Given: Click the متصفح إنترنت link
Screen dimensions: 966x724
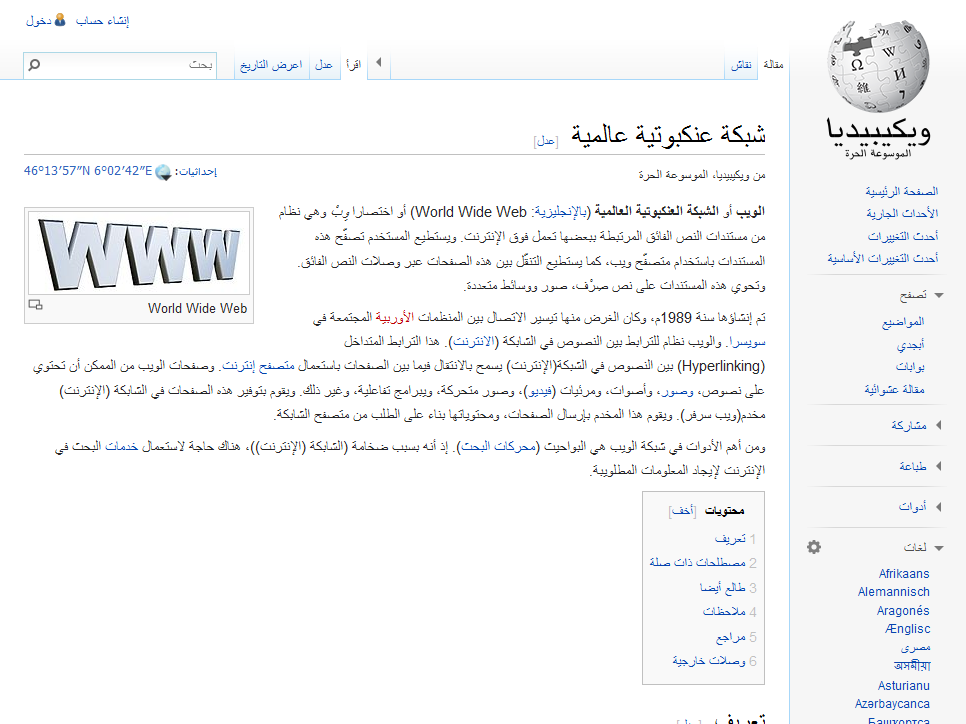Looking at the screenshot, I should (x=258, y=366).
